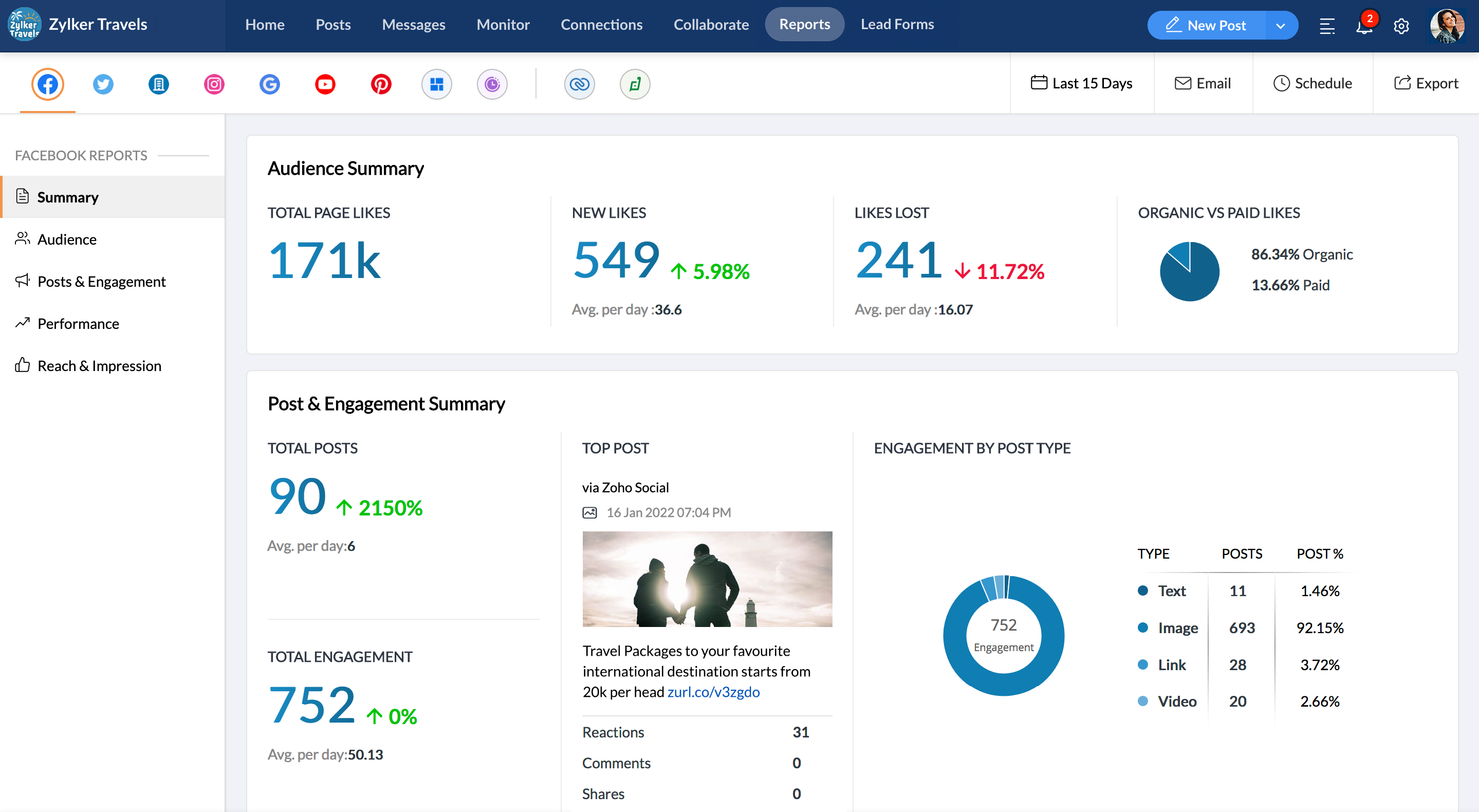Open the Google Business channel icon

tap(270, 84)
